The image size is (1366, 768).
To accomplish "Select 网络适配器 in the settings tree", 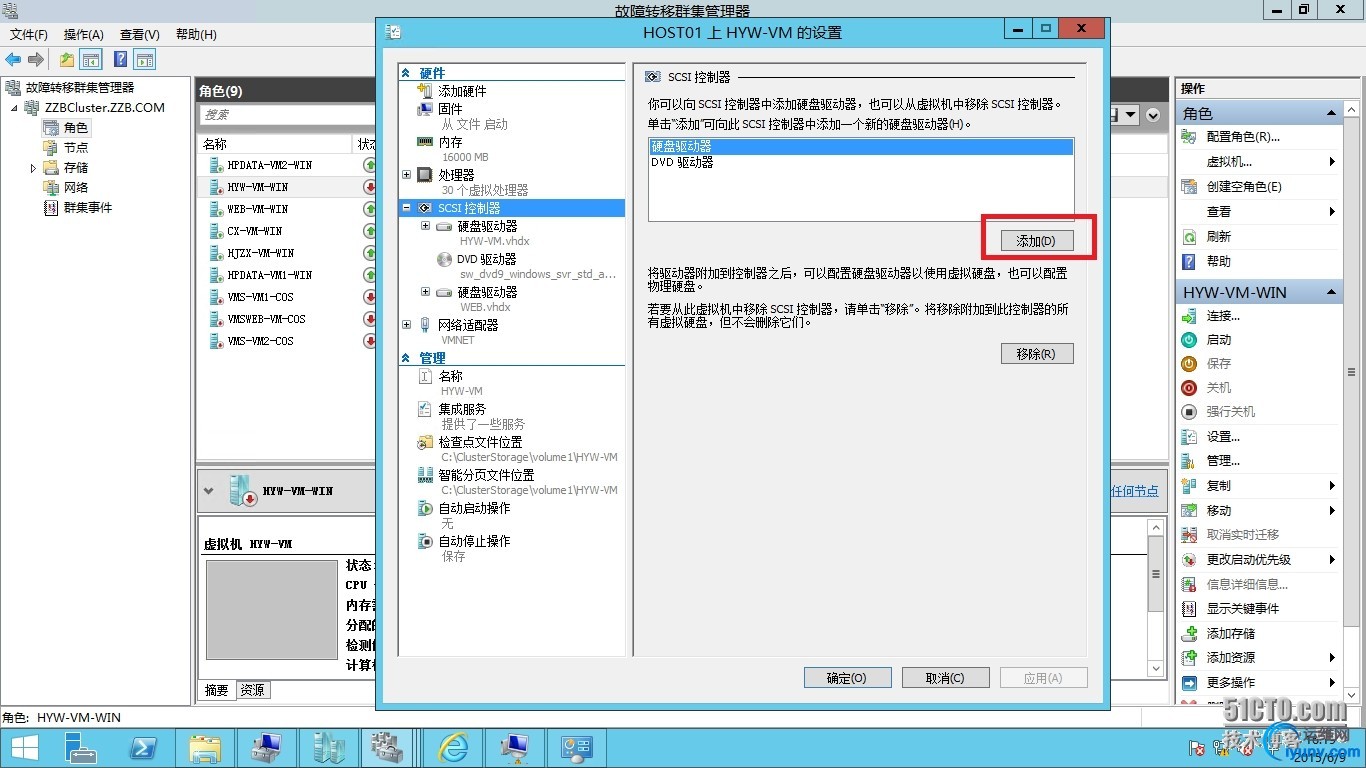I will (468, 325).
